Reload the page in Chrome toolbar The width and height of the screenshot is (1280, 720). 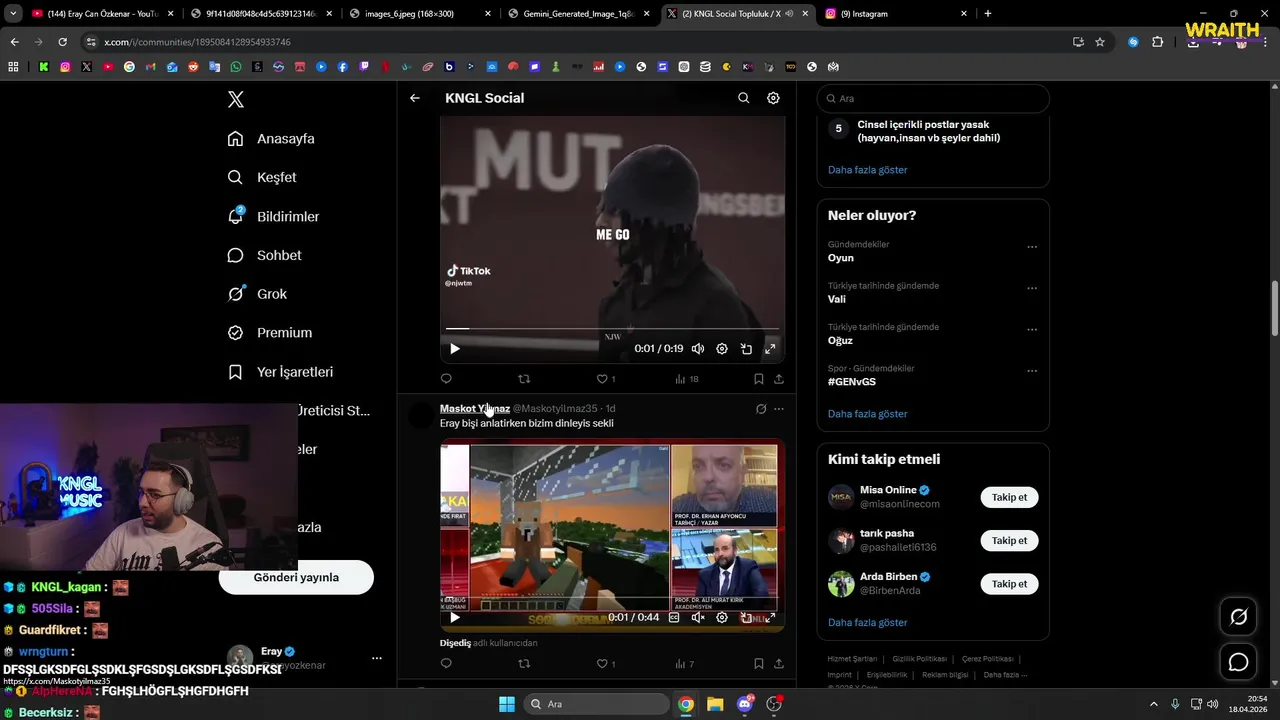click(x=62, y=42)
